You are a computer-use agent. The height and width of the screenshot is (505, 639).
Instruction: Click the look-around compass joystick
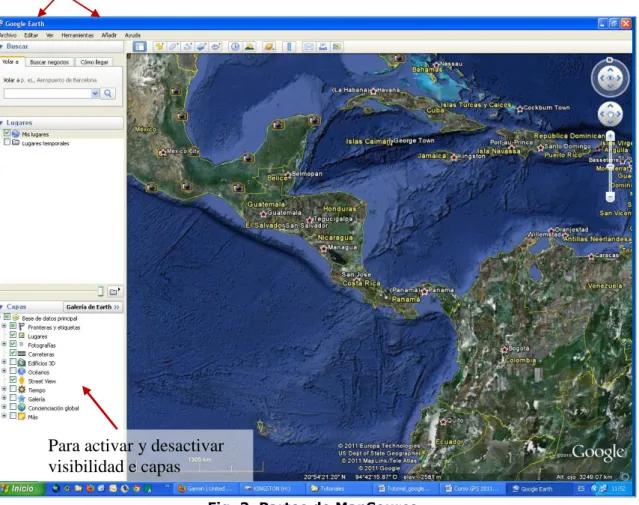pyautogui.click(x=610, y=78)
